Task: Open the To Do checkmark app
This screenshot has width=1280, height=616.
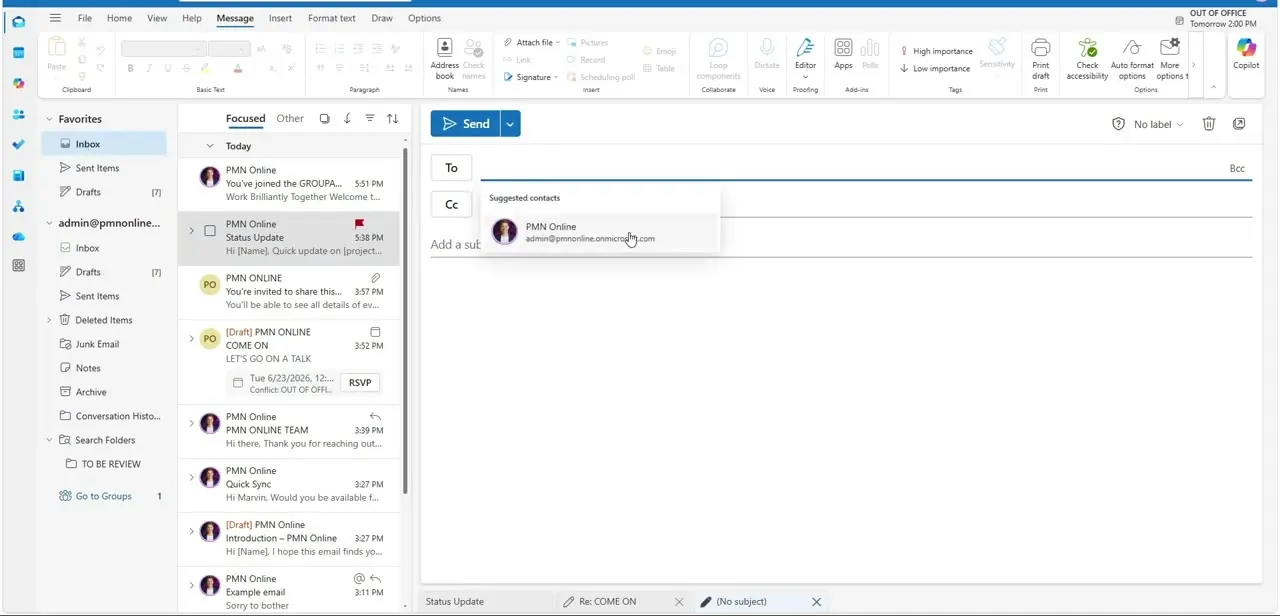Action: point(18,145)
